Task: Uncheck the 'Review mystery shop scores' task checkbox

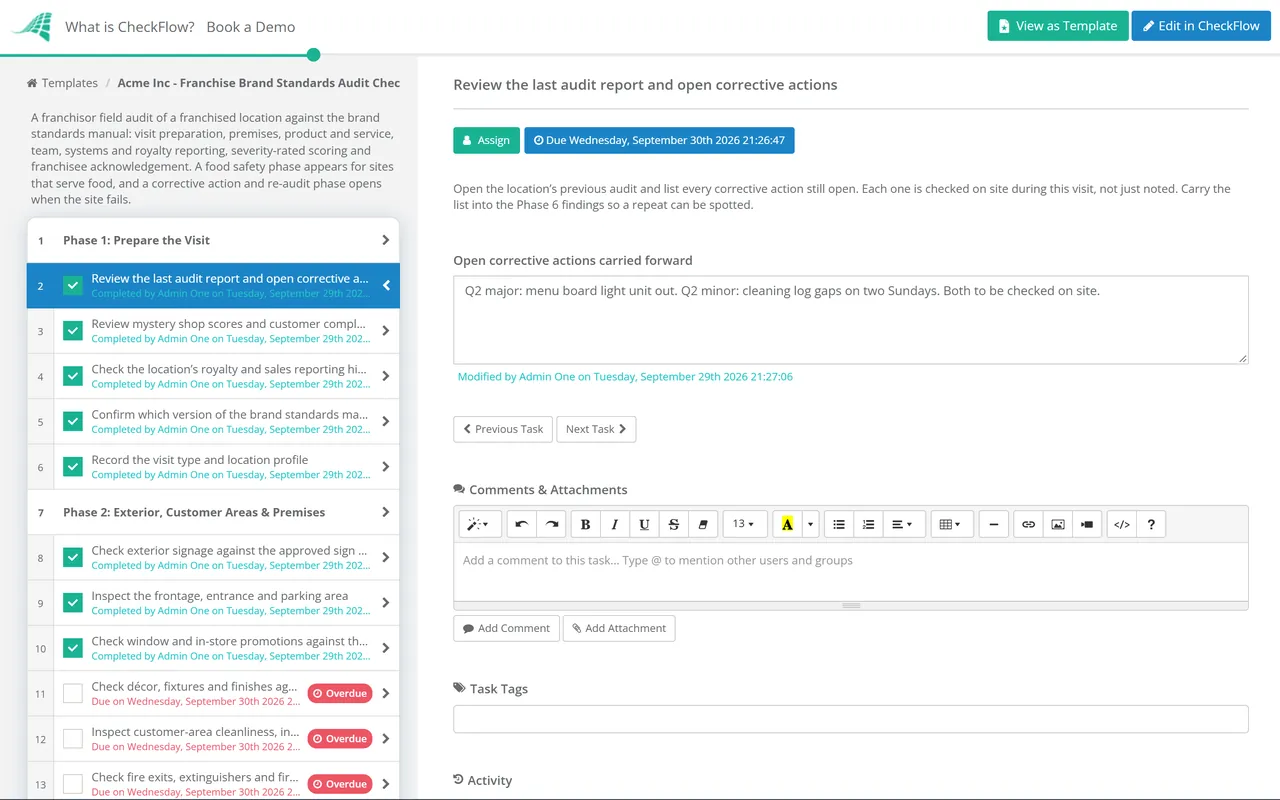Action: 73,331
